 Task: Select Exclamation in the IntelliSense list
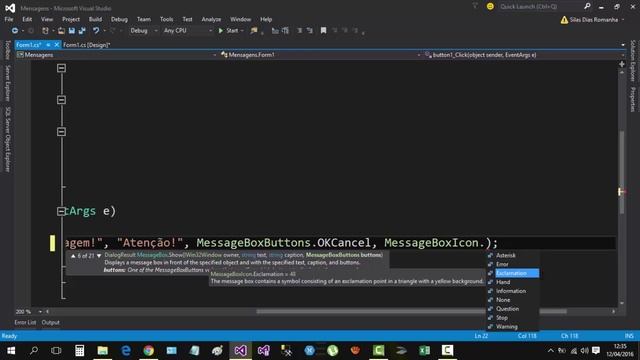point(513,273)
